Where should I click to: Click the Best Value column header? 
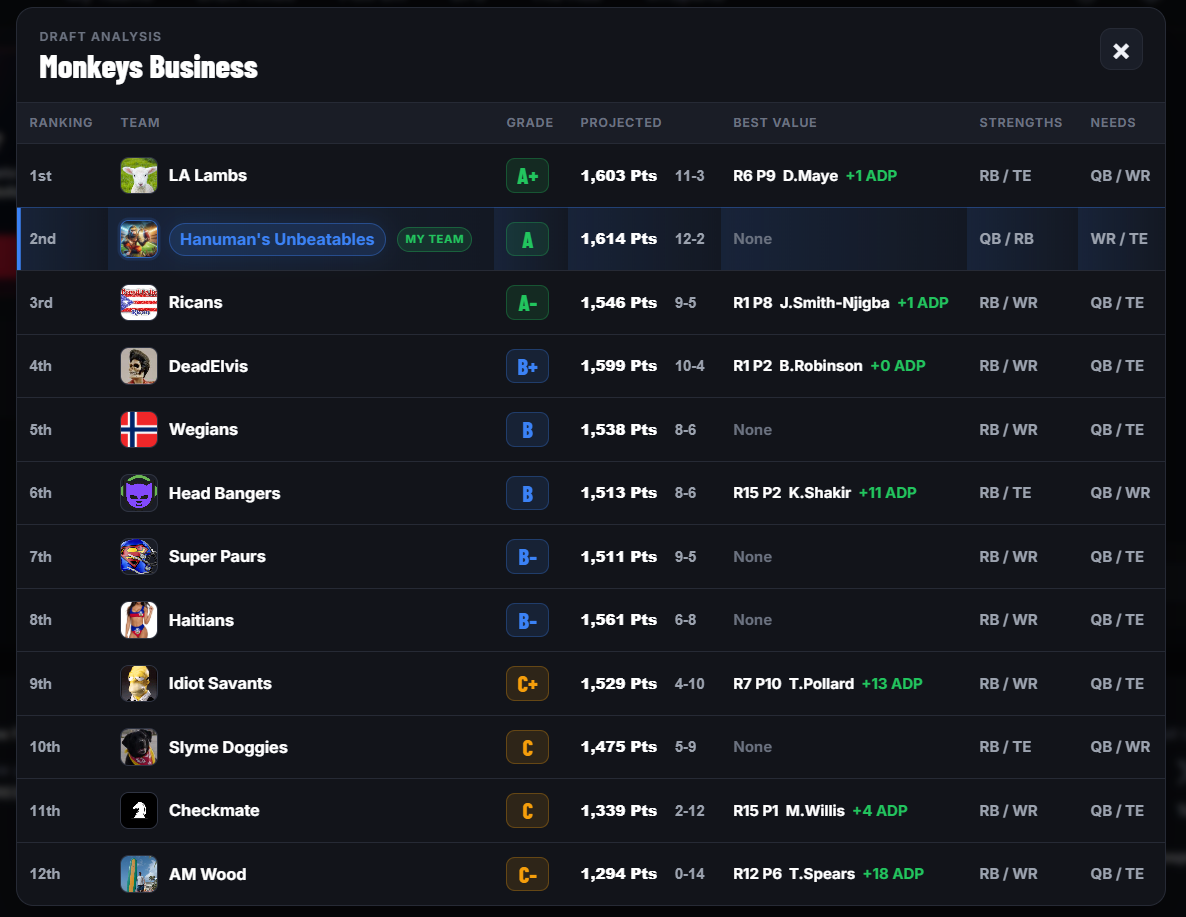[775, 123]
